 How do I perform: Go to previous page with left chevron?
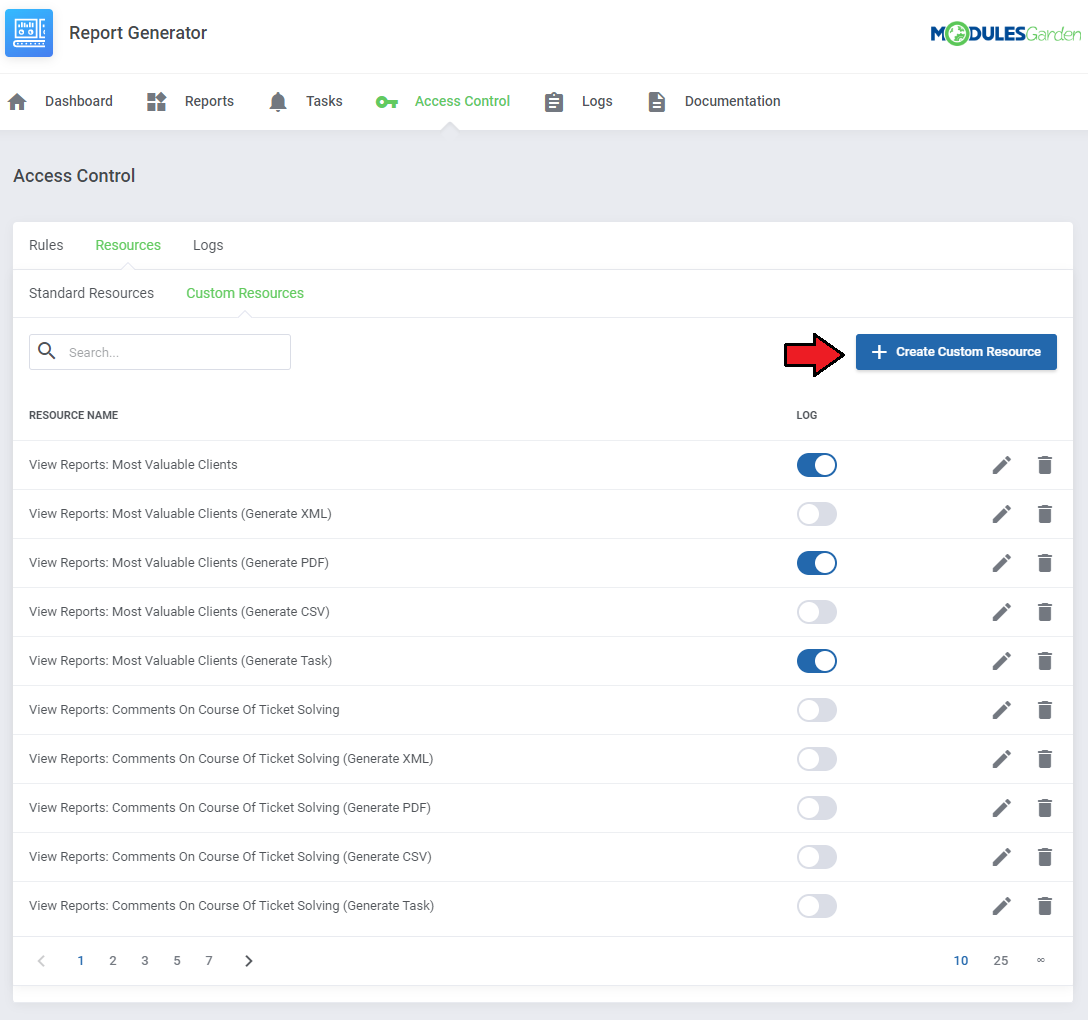42,961
